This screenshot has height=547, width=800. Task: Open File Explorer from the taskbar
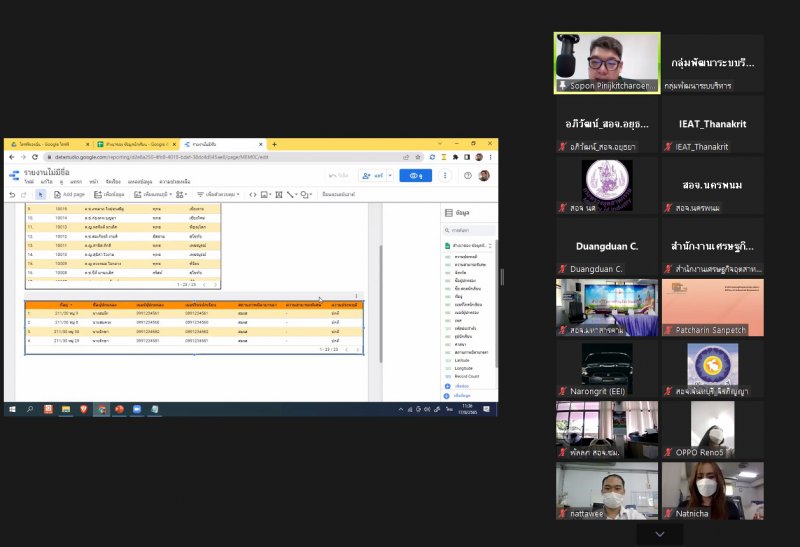[66, 409]
